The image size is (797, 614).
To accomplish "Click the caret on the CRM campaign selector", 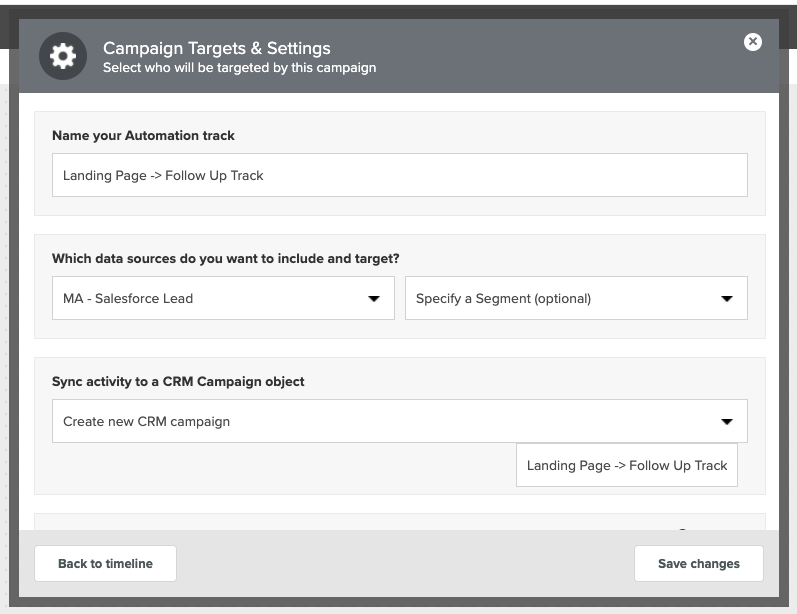I will coord(727,421).
